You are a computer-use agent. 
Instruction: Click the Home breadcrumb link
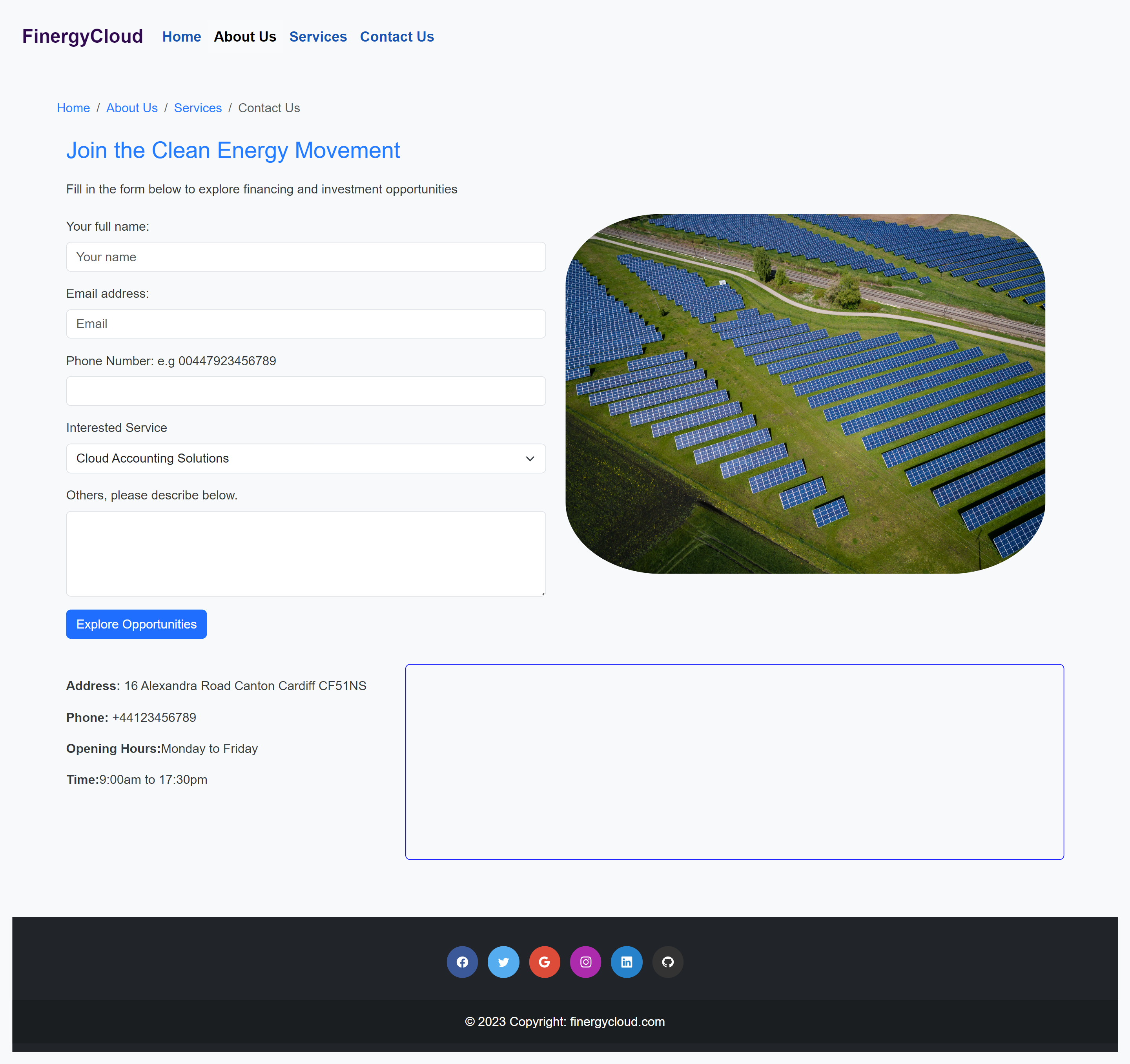pyautogui.click(x=73, y=108)
